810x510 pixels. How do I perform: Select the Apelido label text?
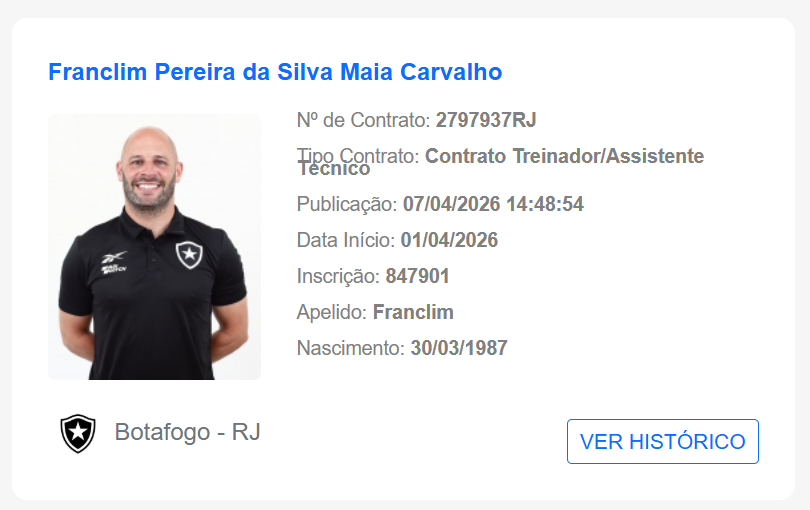click(331, 312)
